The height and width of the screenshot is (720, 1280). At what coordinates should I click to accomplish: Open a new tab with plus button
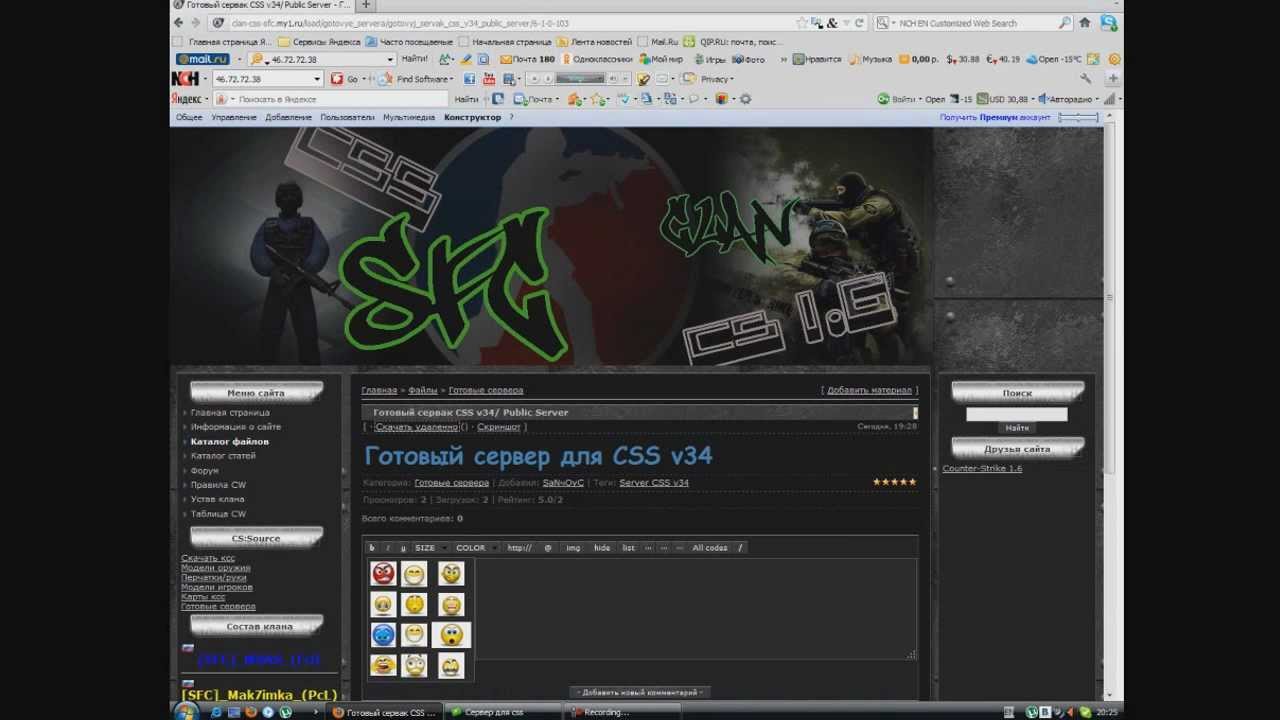pos(365,5)
